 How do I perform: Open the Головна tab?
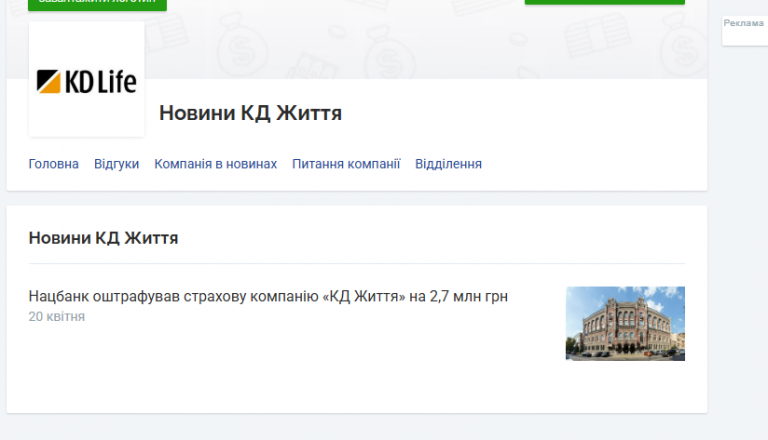click(53, 164)
